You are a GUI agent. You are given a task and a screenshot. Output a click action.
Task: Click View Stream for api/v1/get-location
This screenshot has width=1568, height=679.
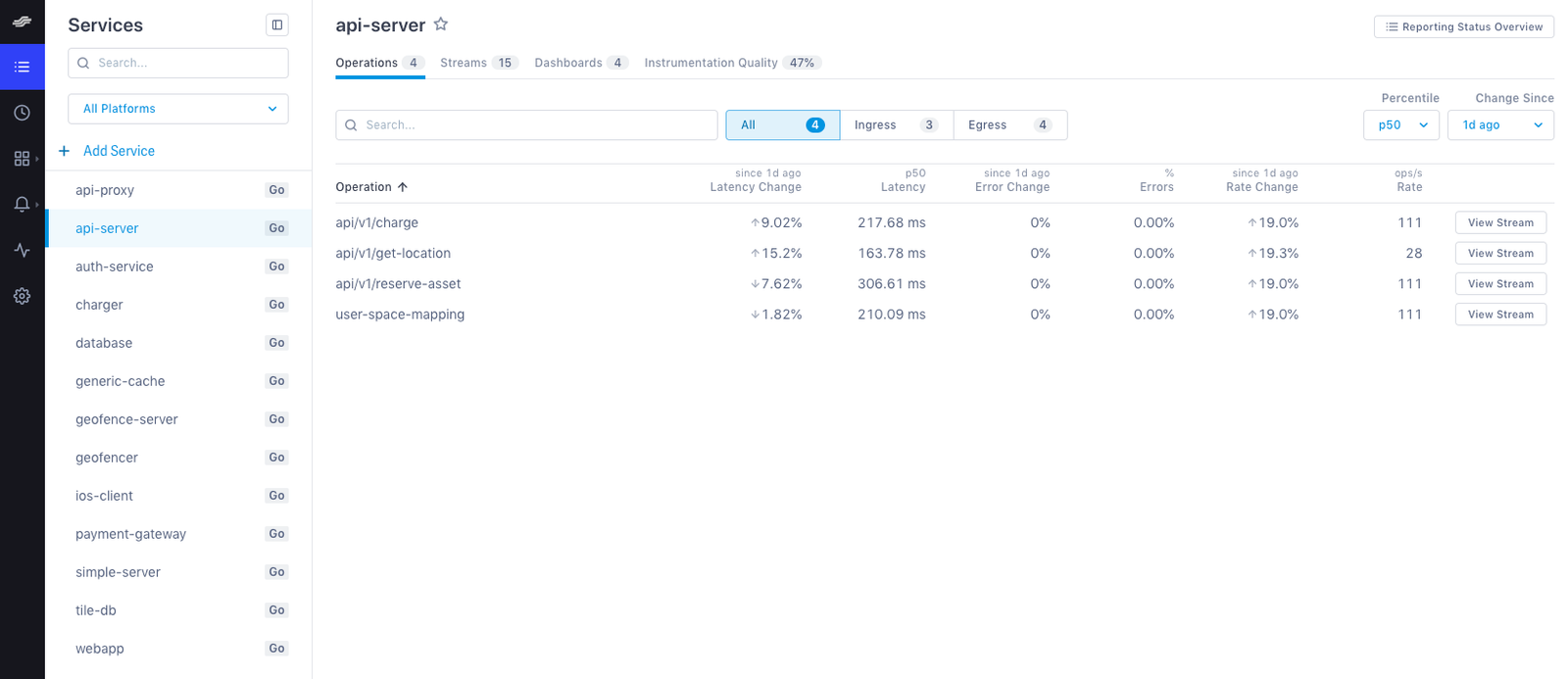(1499, 254)
